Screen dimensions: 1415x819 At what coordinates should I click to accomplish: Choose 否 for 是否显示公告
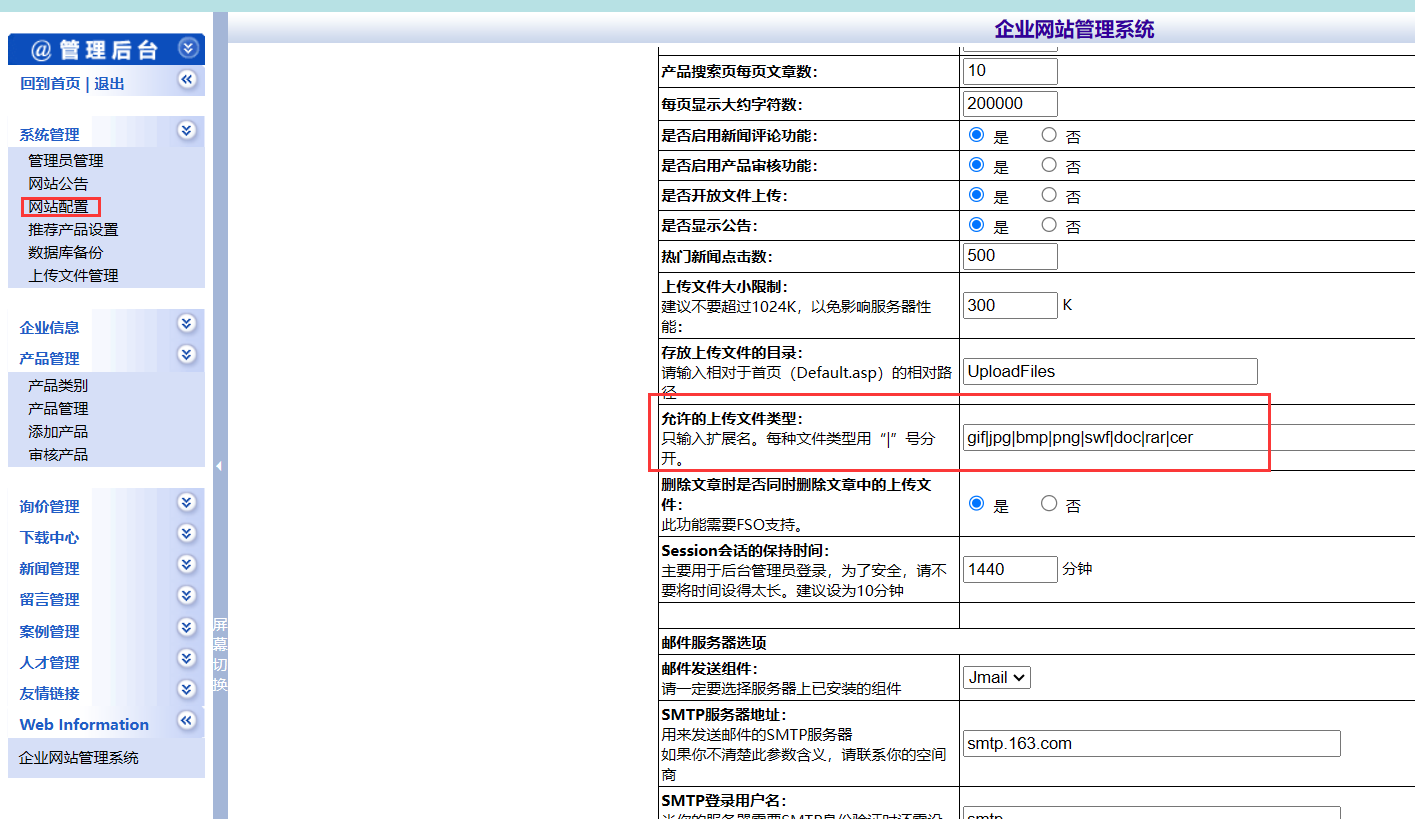point(1048,225)
